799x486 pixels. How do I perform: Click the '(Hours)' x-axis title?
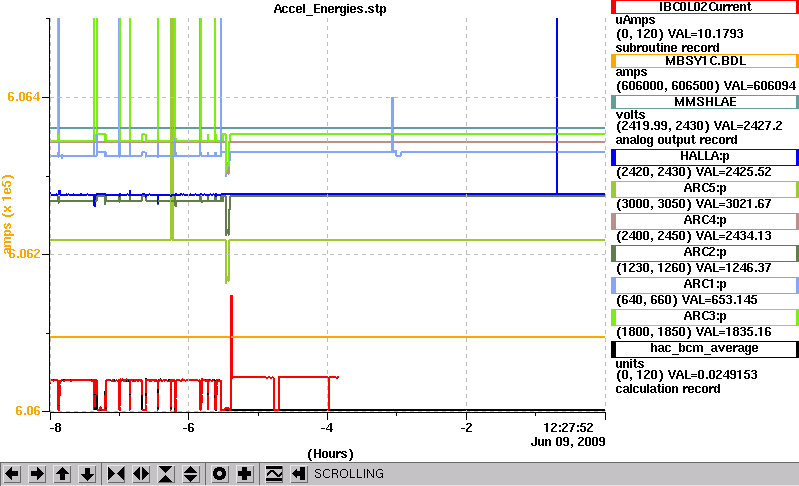point(330,454)
